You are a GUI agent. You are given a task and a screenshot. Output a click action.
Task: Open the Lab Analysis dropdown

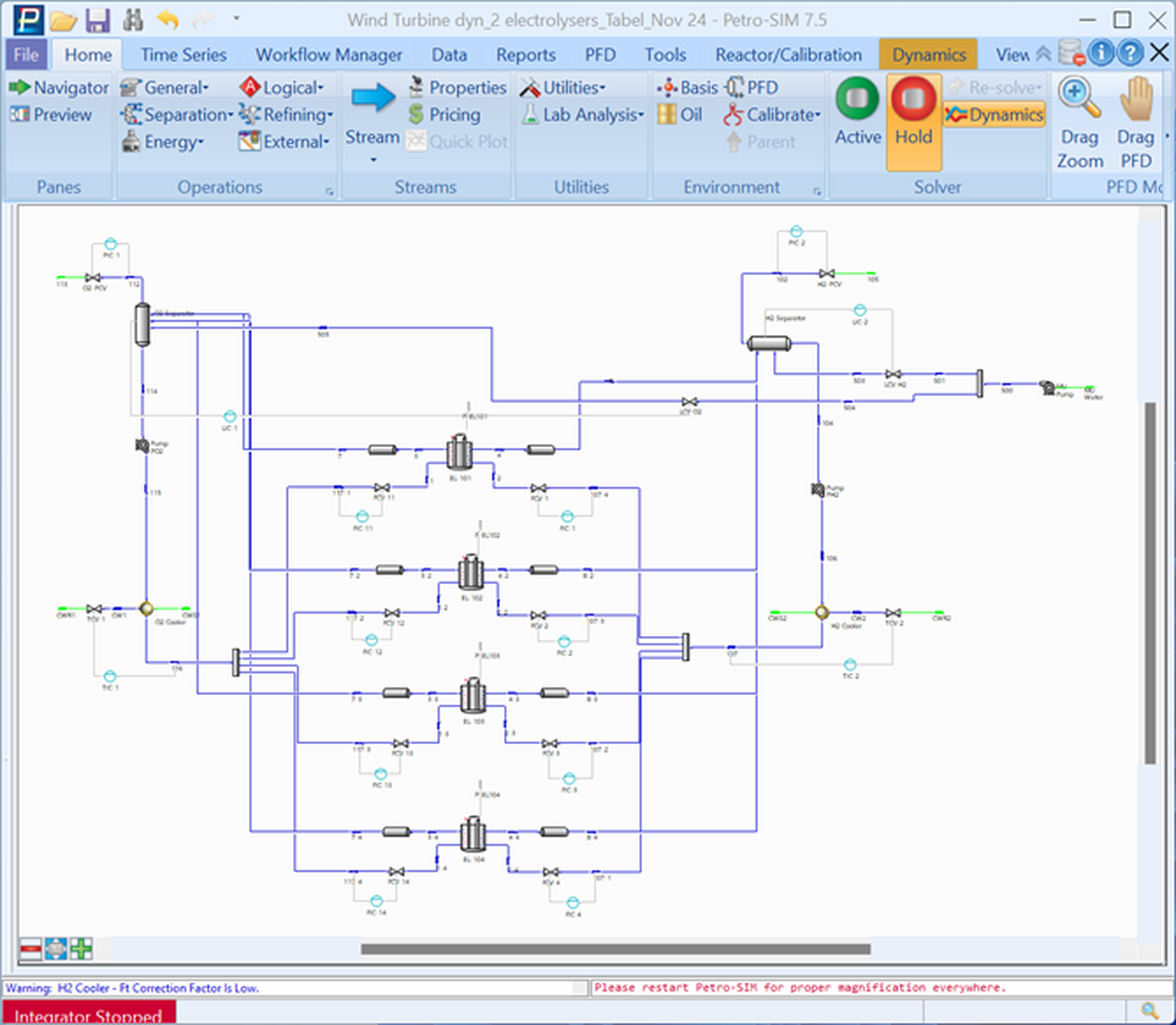pyautogui.click(x=583, y=114)
